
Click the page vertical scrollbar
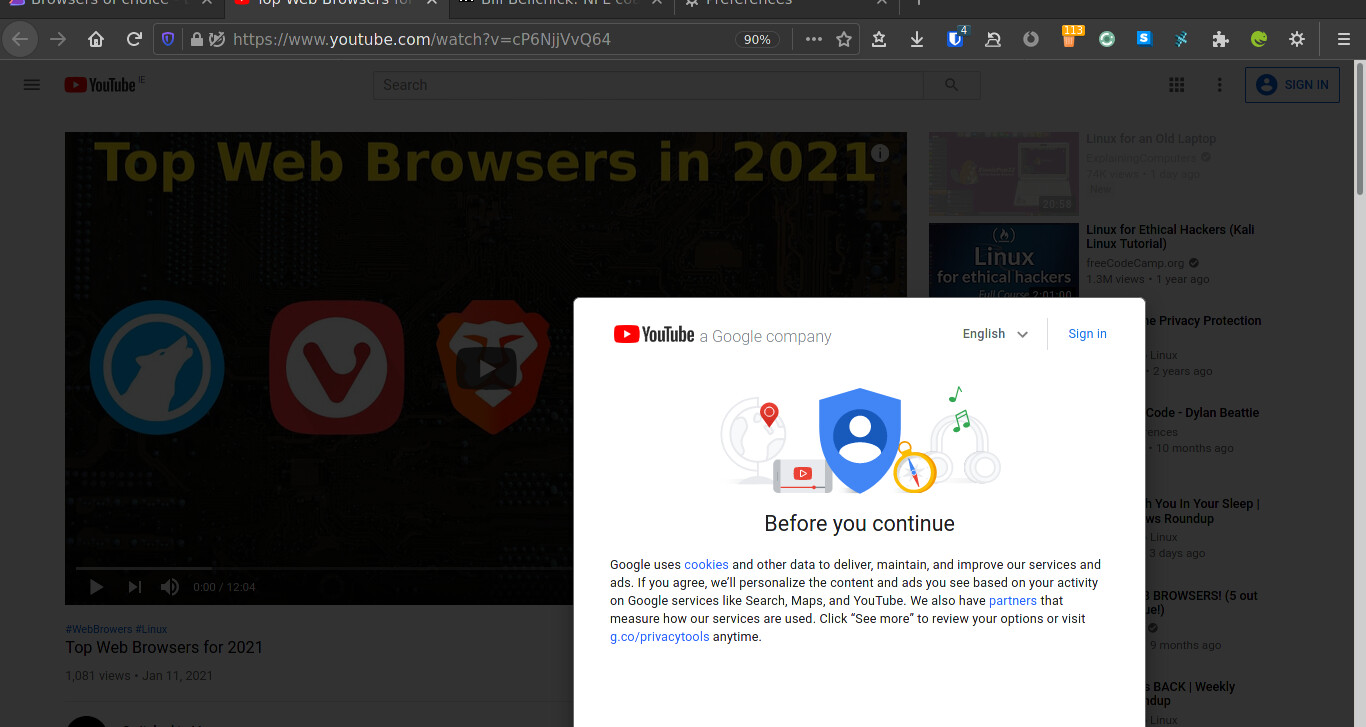coord(1359,130)
